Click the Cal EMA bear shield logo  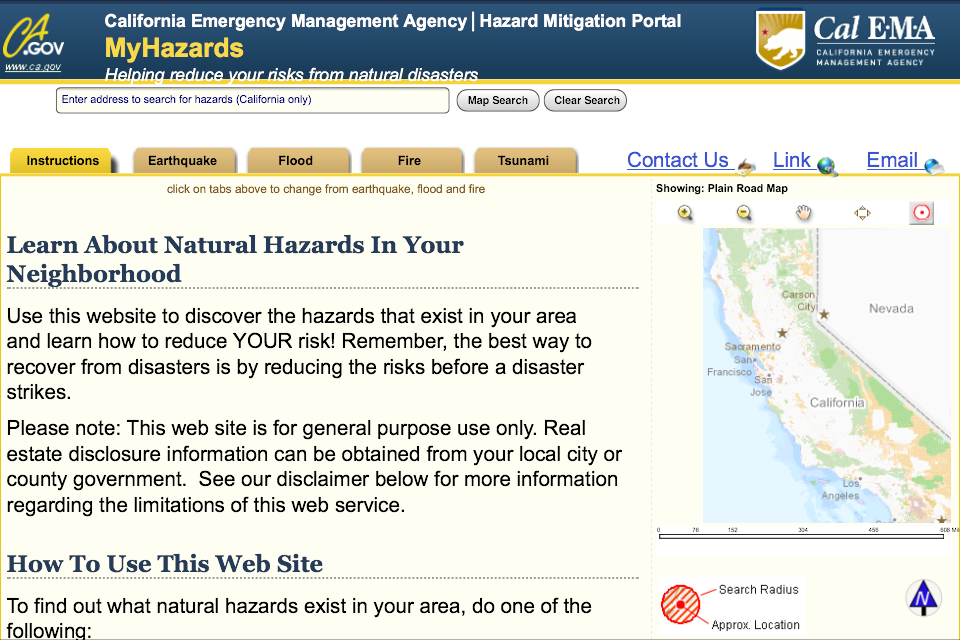[779, 39]
